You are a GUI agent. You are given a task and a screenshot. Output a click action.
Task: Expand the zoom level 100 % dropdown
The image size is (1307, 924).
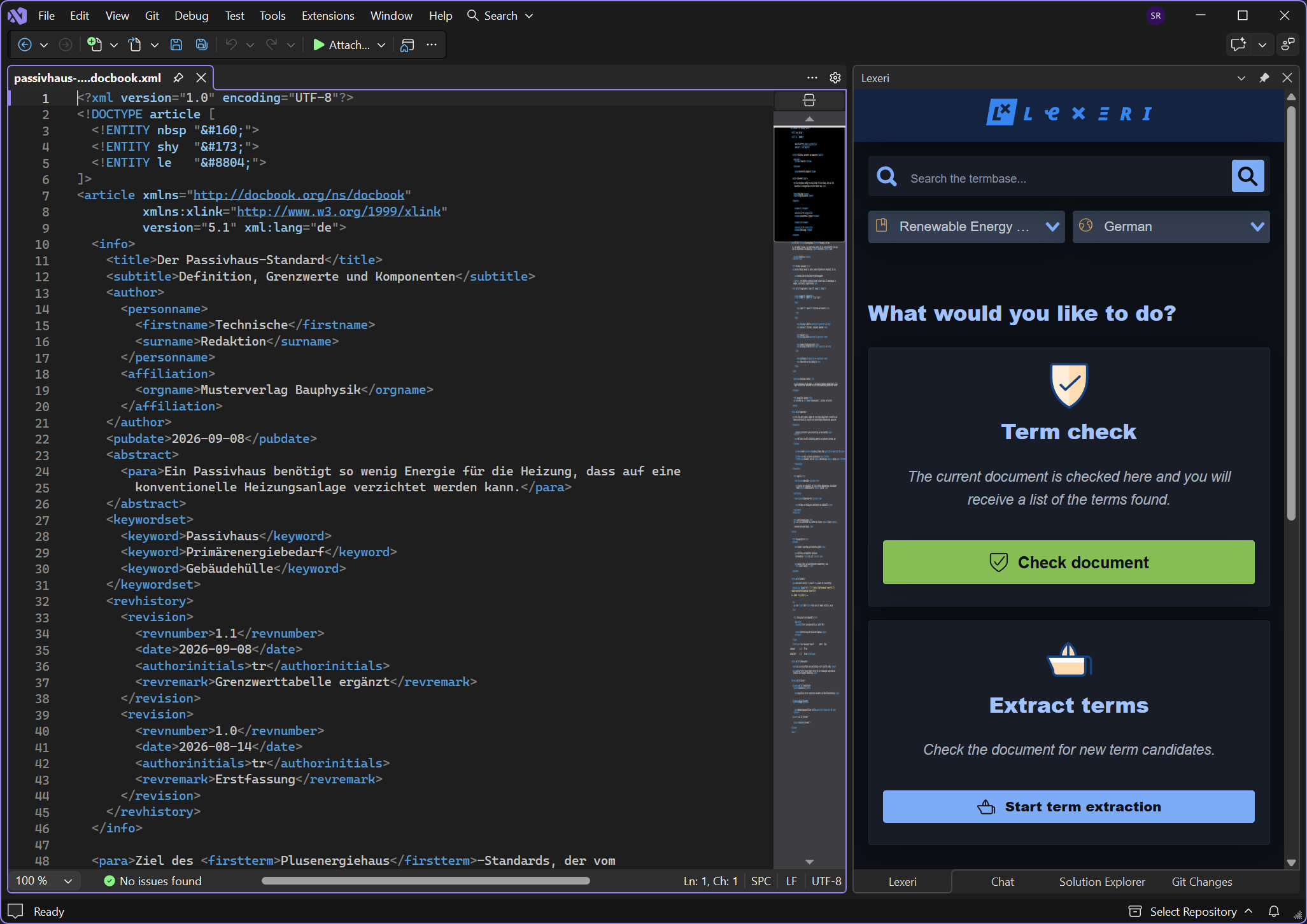[68, 881]
